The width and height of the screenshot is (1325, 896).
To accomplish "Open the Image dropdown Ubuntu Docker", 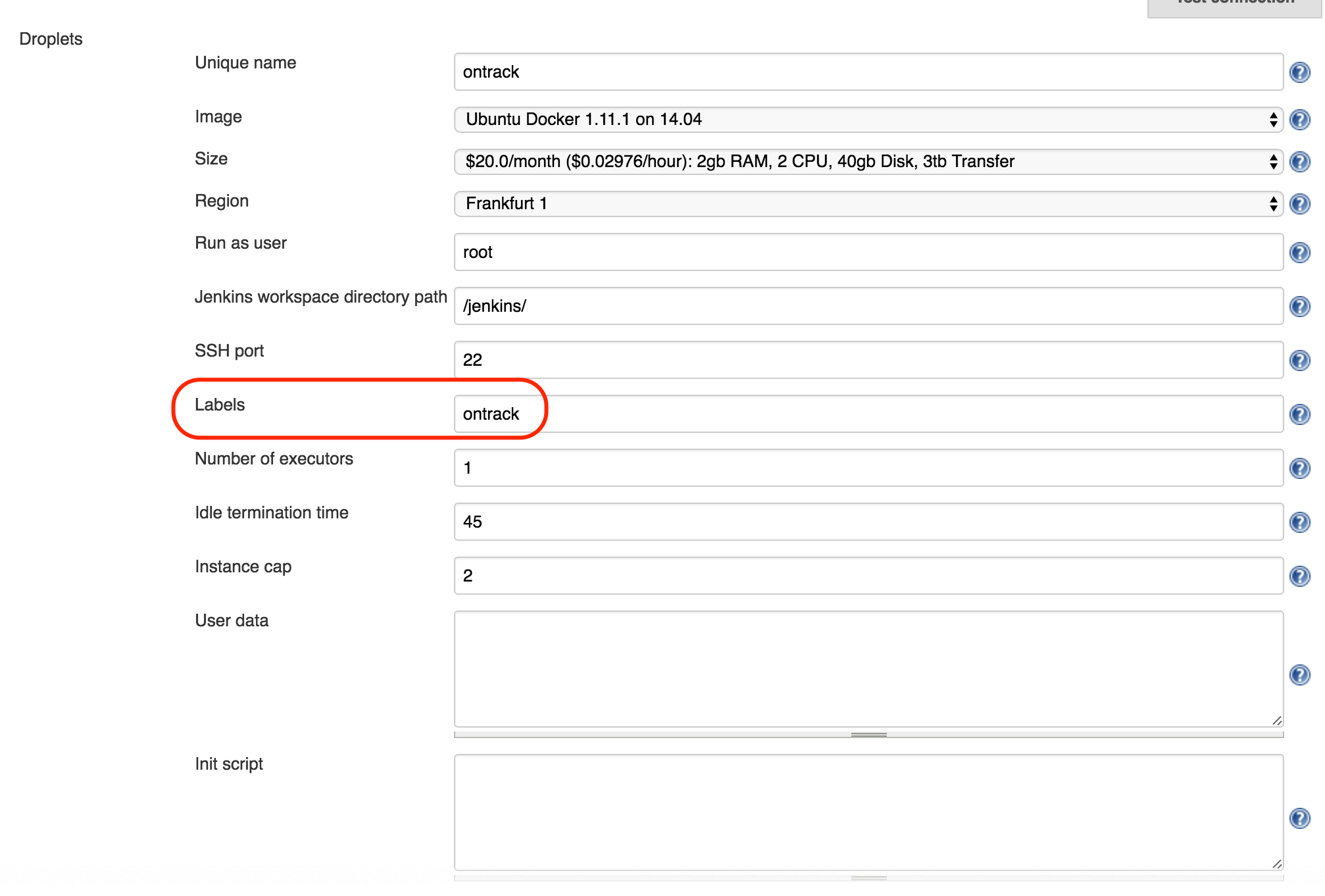I will 868,120.
